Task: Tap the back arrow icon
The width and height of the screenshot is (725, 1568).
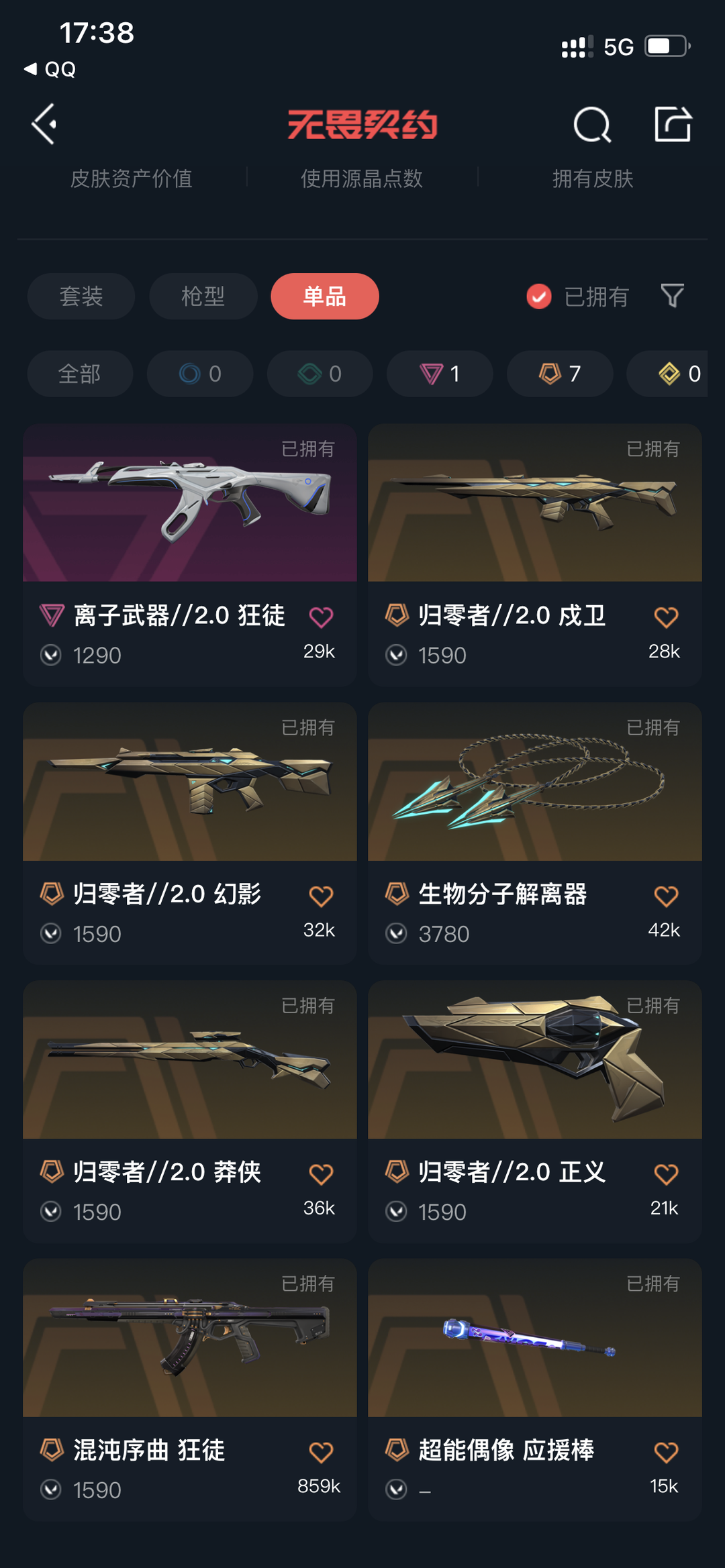Action: tap(44, 124)
